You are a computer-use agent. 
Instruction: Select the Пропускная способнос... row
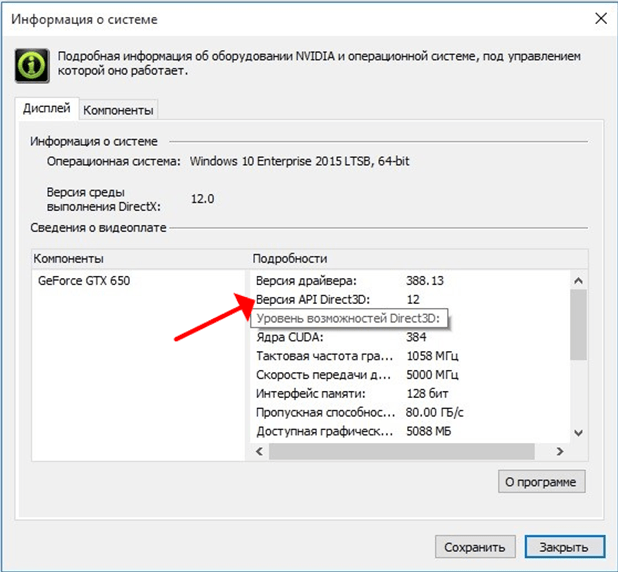pyautogui.click(x=410, y=412)
